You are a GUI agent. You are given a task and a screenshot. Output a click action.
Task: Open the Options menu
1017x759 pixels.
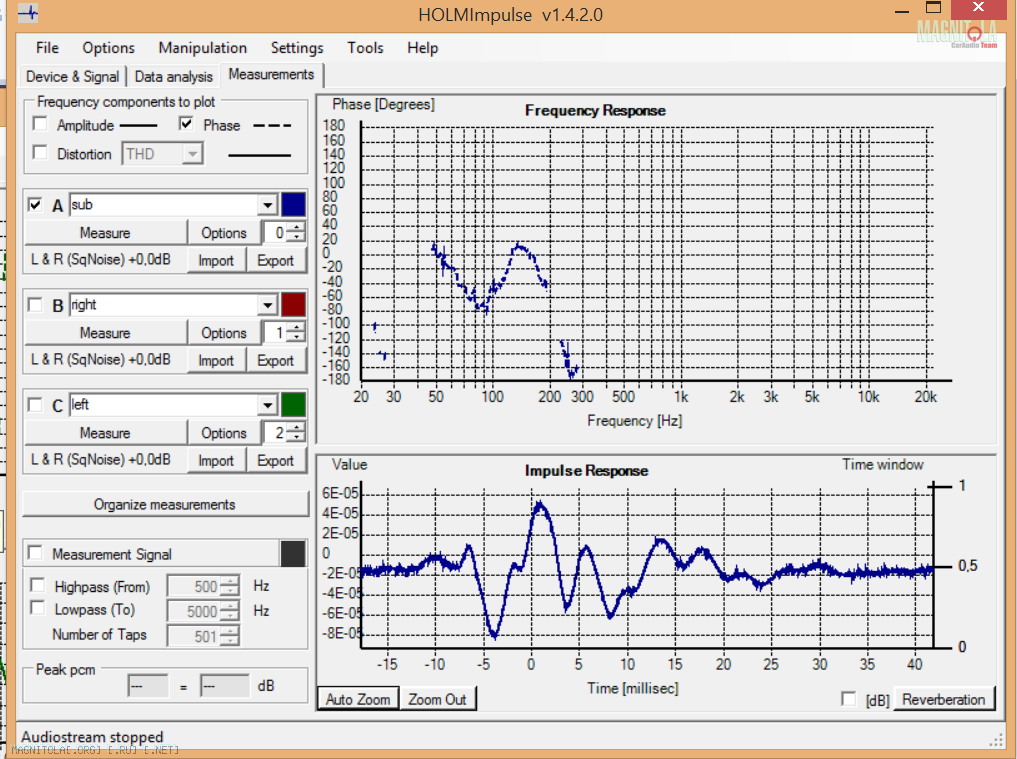click(x=108, y=48)
